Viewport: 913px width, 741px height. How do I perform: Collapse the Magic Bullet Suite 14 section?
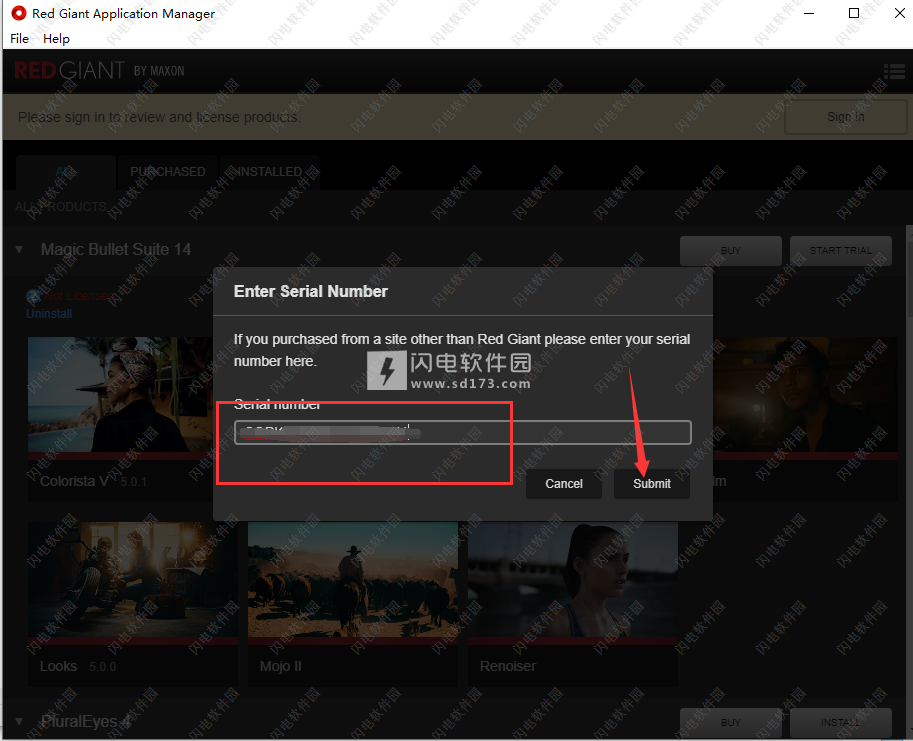19,250
